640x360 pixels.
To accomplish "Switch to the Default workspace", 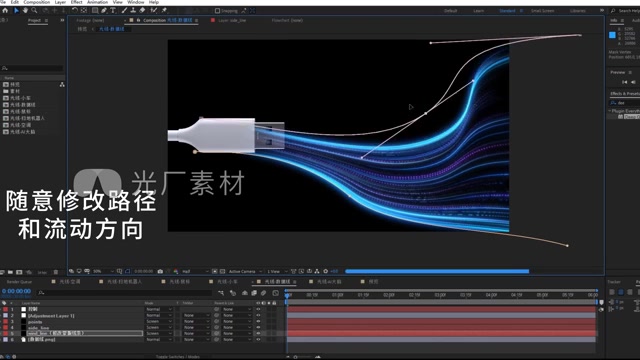I will (x=451, y=11).
